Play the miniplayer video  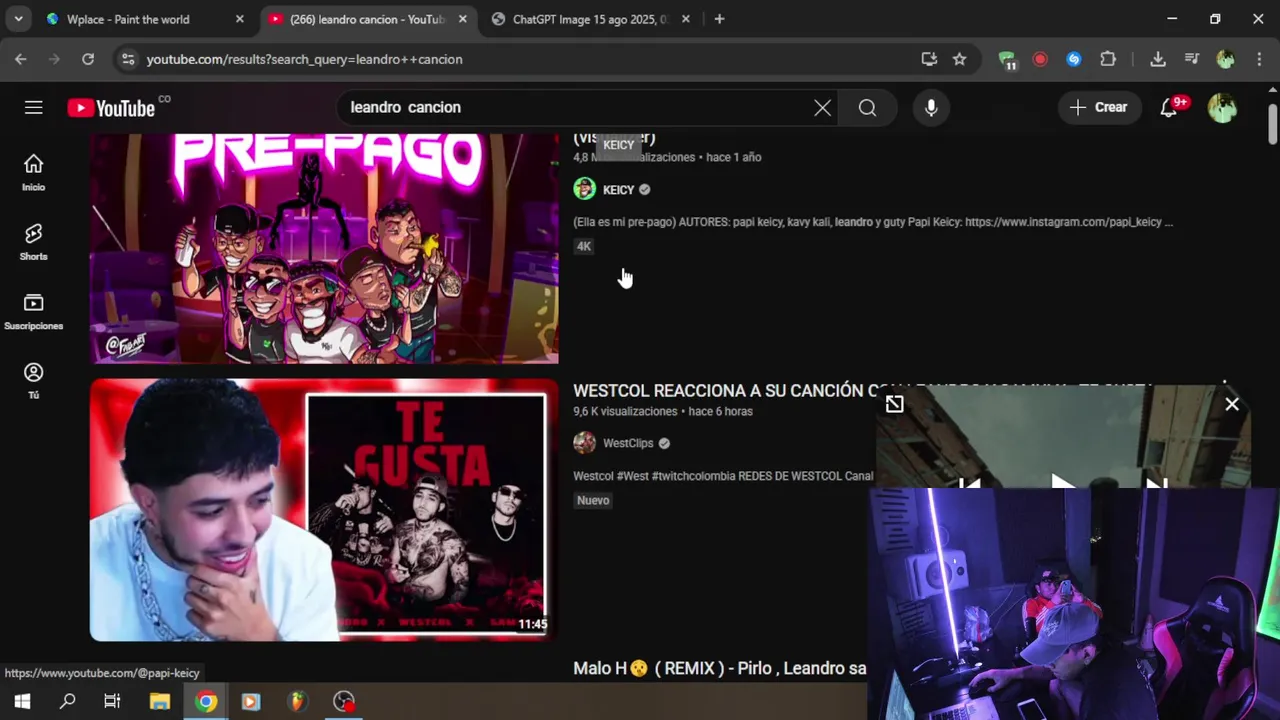coord(1063,483)
